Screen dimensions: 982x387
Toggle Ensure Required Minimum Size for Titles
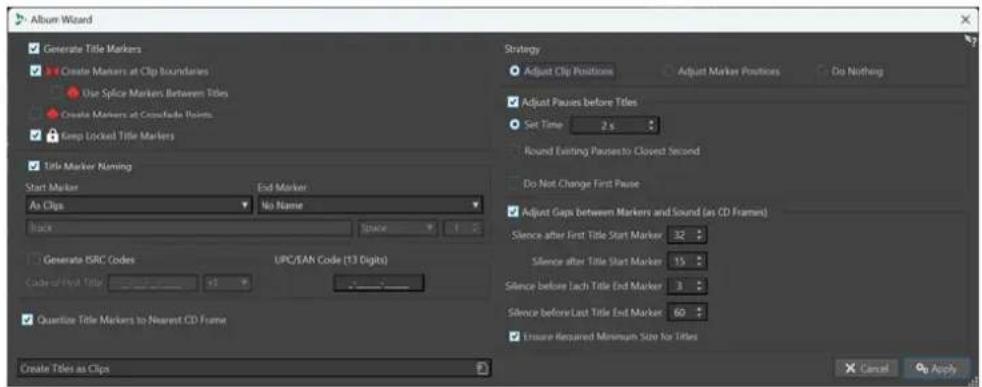514,337
